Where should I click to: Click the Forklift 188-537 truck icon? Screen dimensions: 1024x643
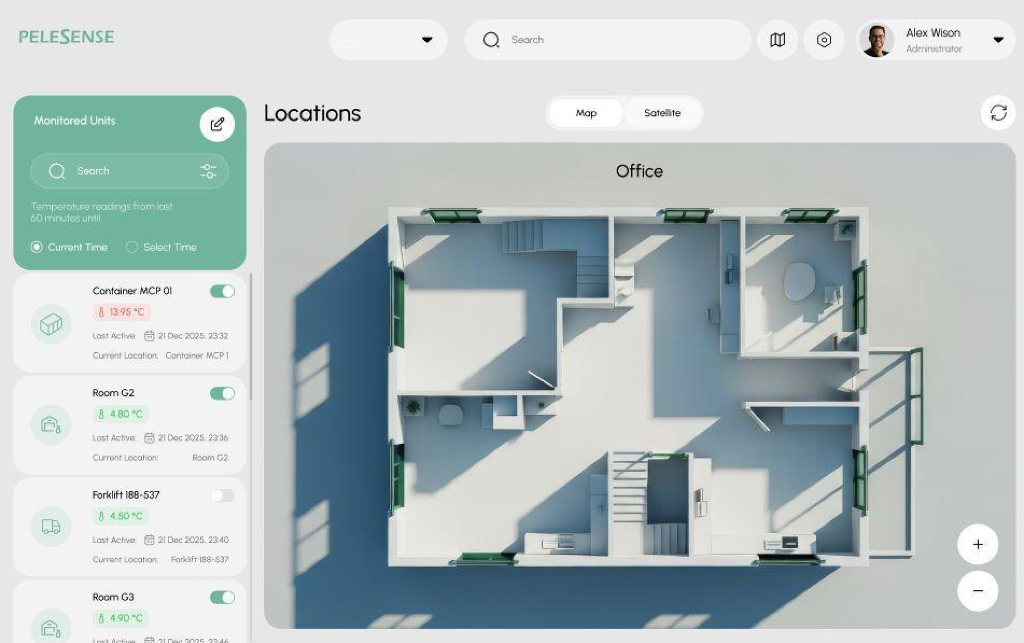(x=51, y=526)
